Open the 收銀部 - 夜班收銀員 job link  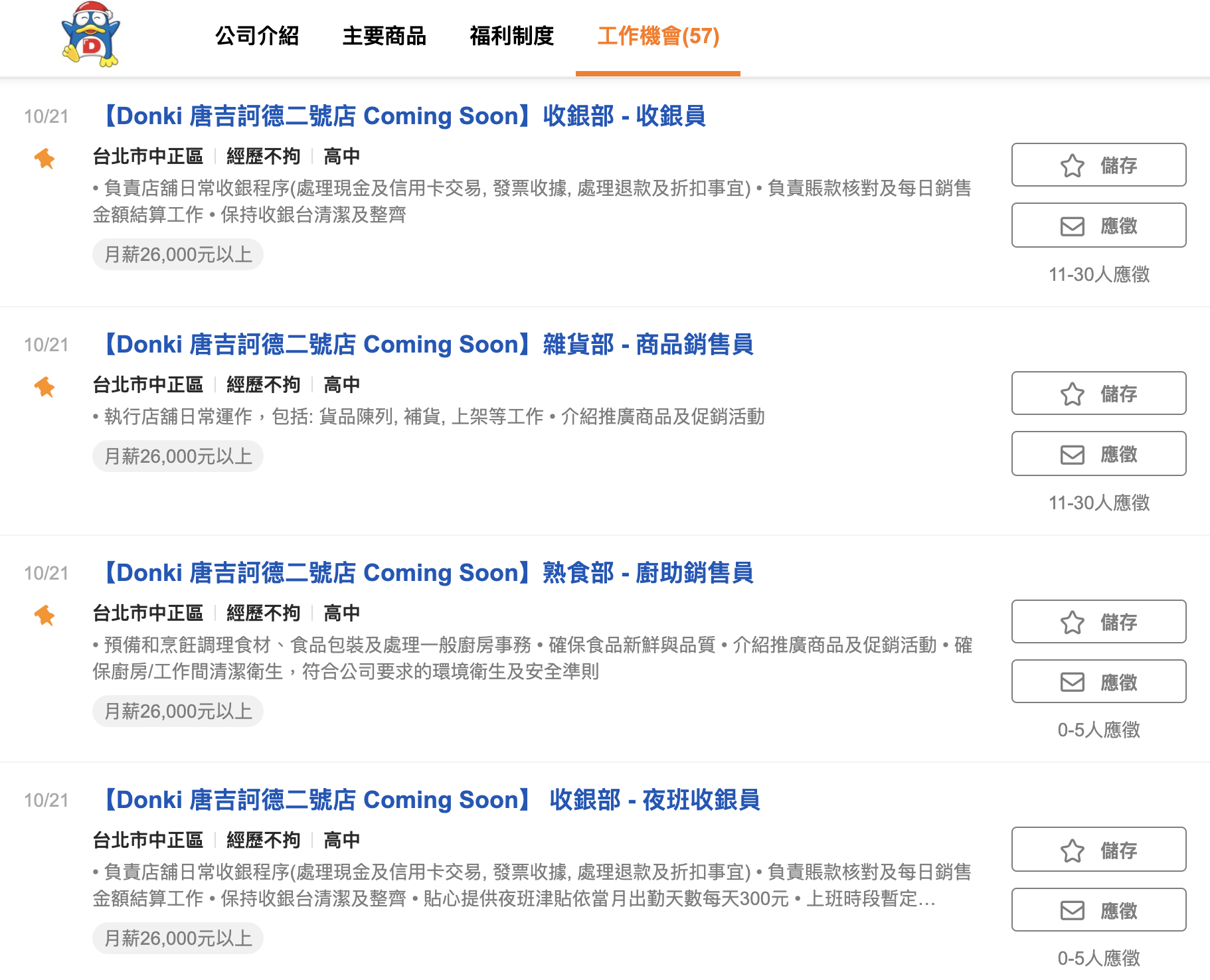tap(428, 800)
